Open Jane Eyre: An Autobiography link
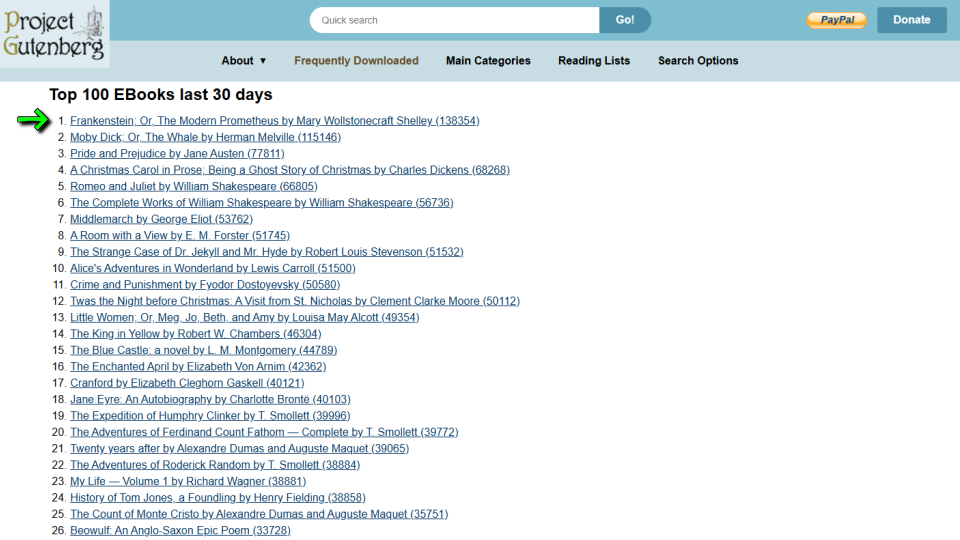The image size is (960, 540). coord(210,400)
